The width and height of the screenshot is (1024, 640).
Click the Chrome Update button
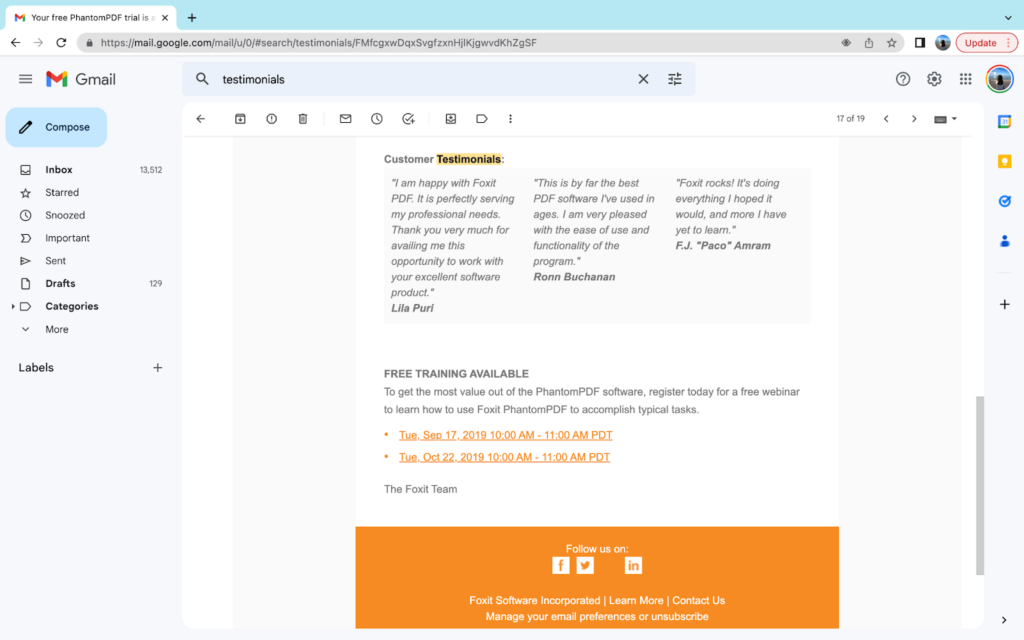(986, 42)
